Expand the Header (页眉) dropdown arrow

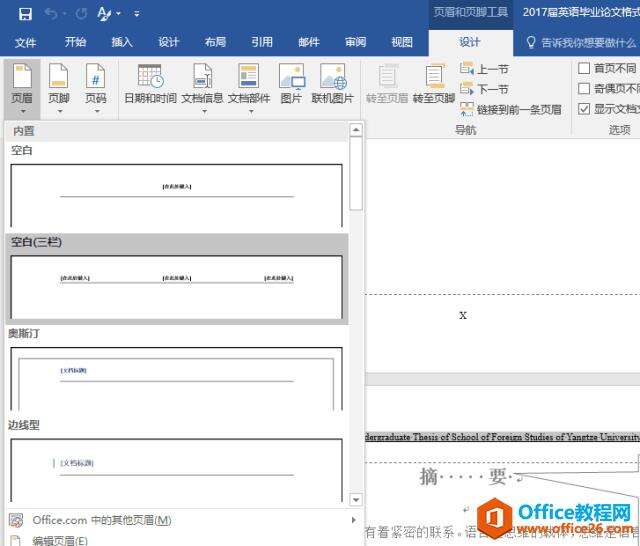click(x=23, y=111)
